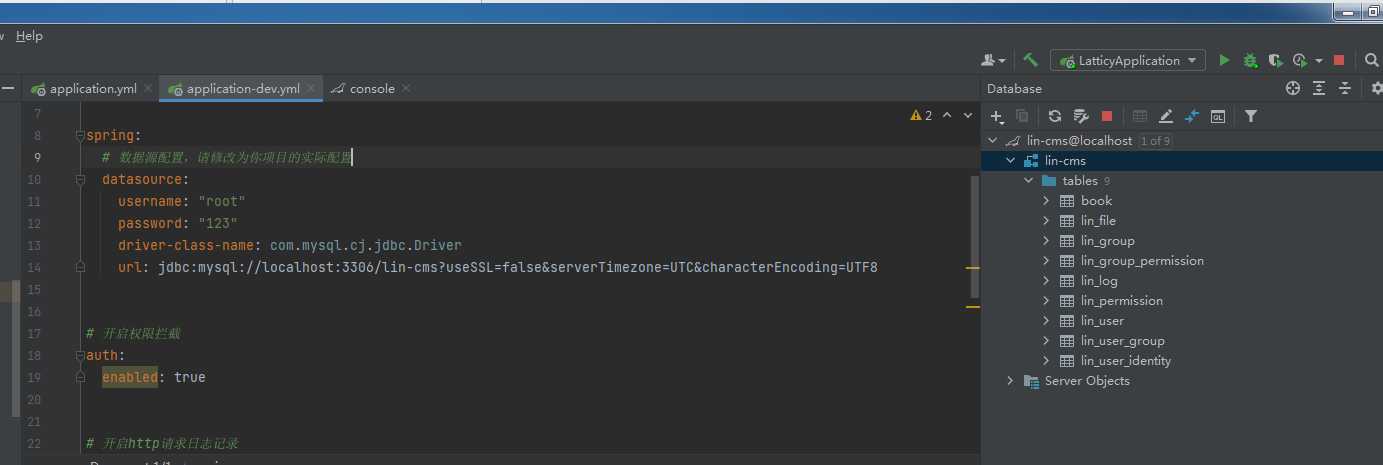Start debugging with the green bug icon

(x=1250, y=60)
